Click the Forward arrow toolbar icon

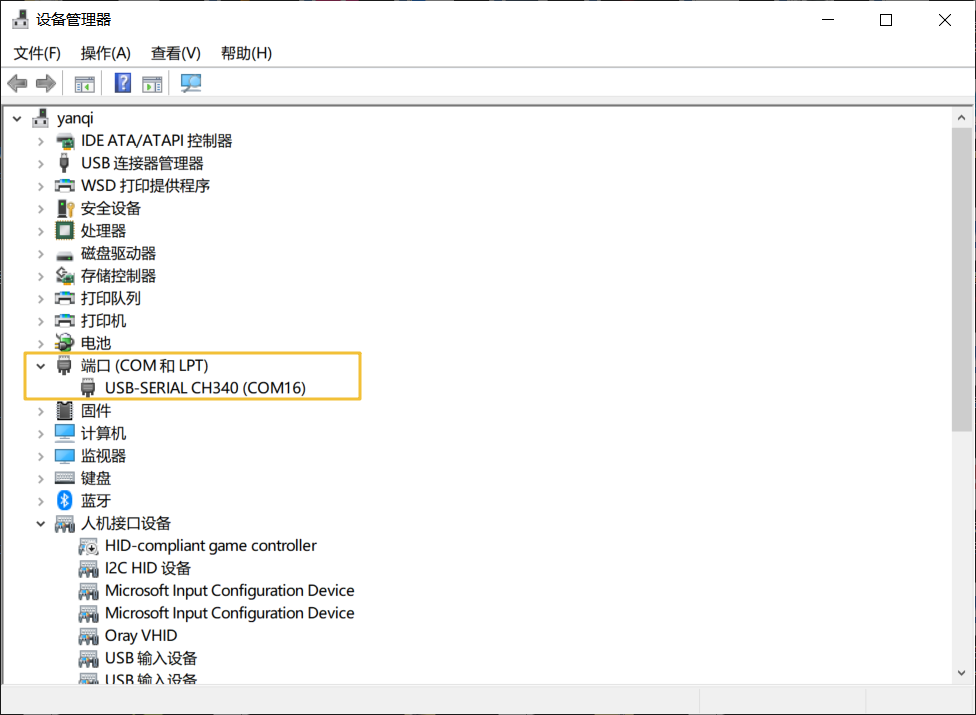[x=45, y=83]
